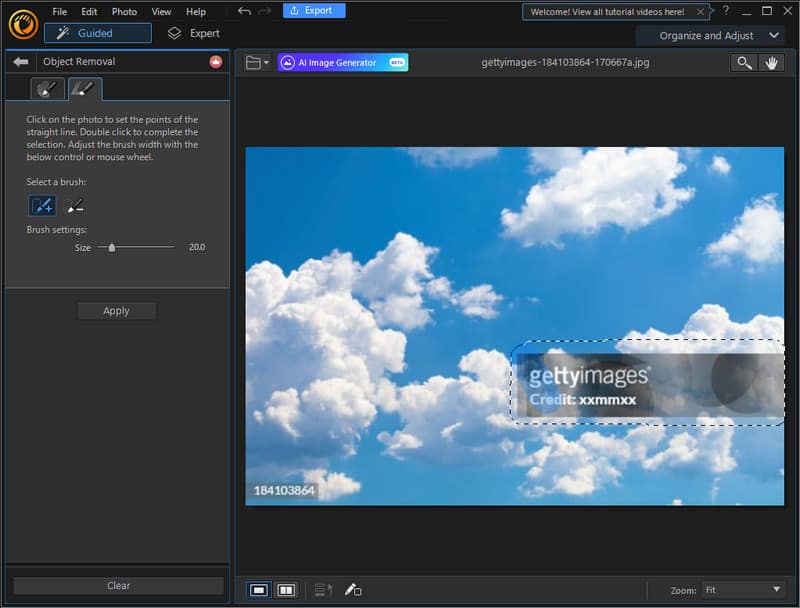Switch to compare split view mode

(286, 590)
